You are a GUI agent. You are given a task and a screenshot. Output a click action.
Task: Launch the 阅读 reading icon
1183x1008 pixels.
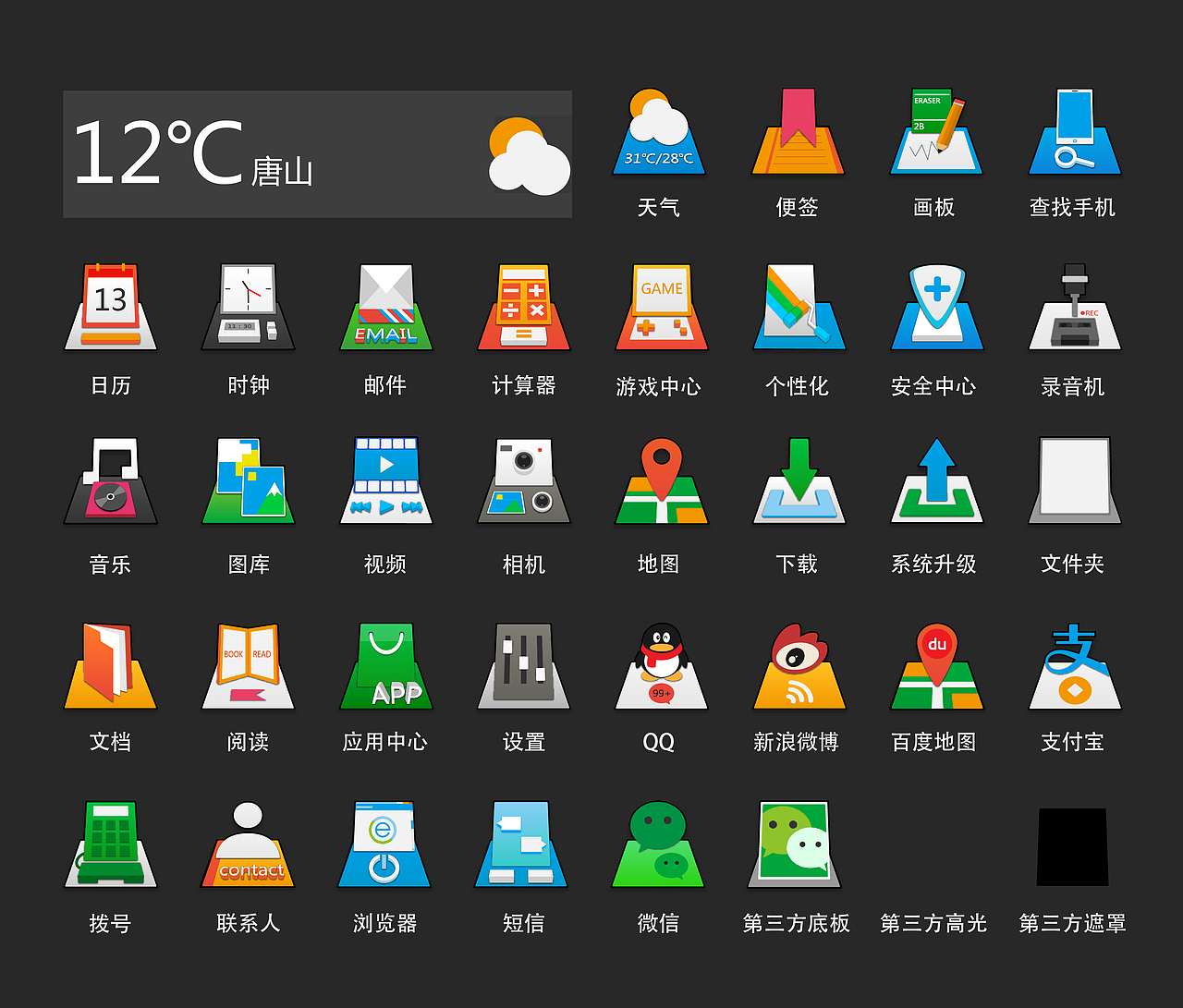point(249,666)
